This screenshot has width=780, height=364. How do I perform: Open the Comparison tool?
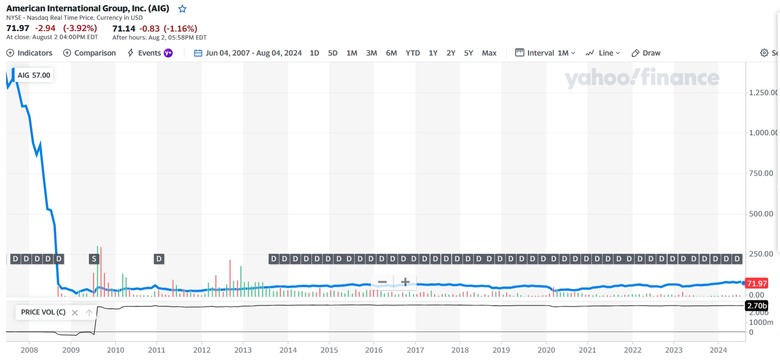[90, 53]
